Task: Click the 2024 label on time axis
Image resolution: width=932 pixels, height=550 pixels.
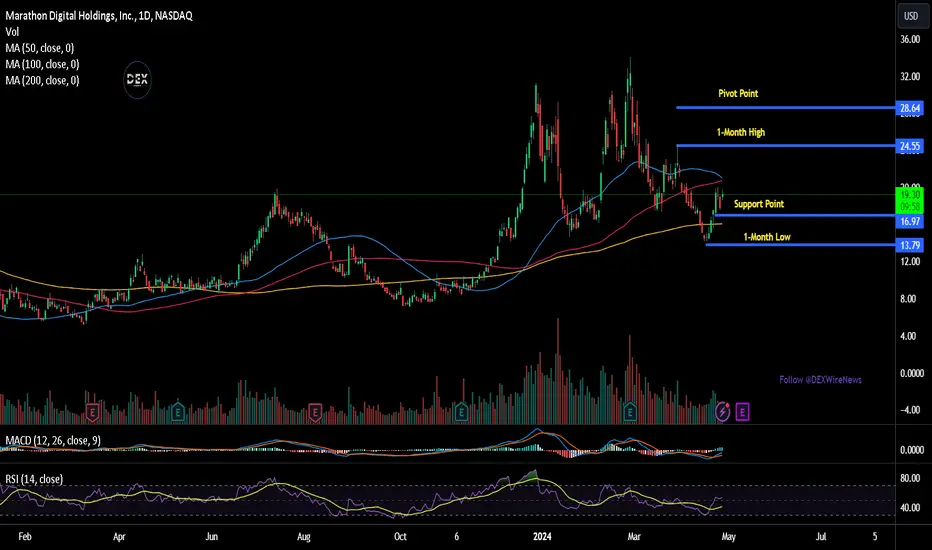Action: click(x=542, y=536)
